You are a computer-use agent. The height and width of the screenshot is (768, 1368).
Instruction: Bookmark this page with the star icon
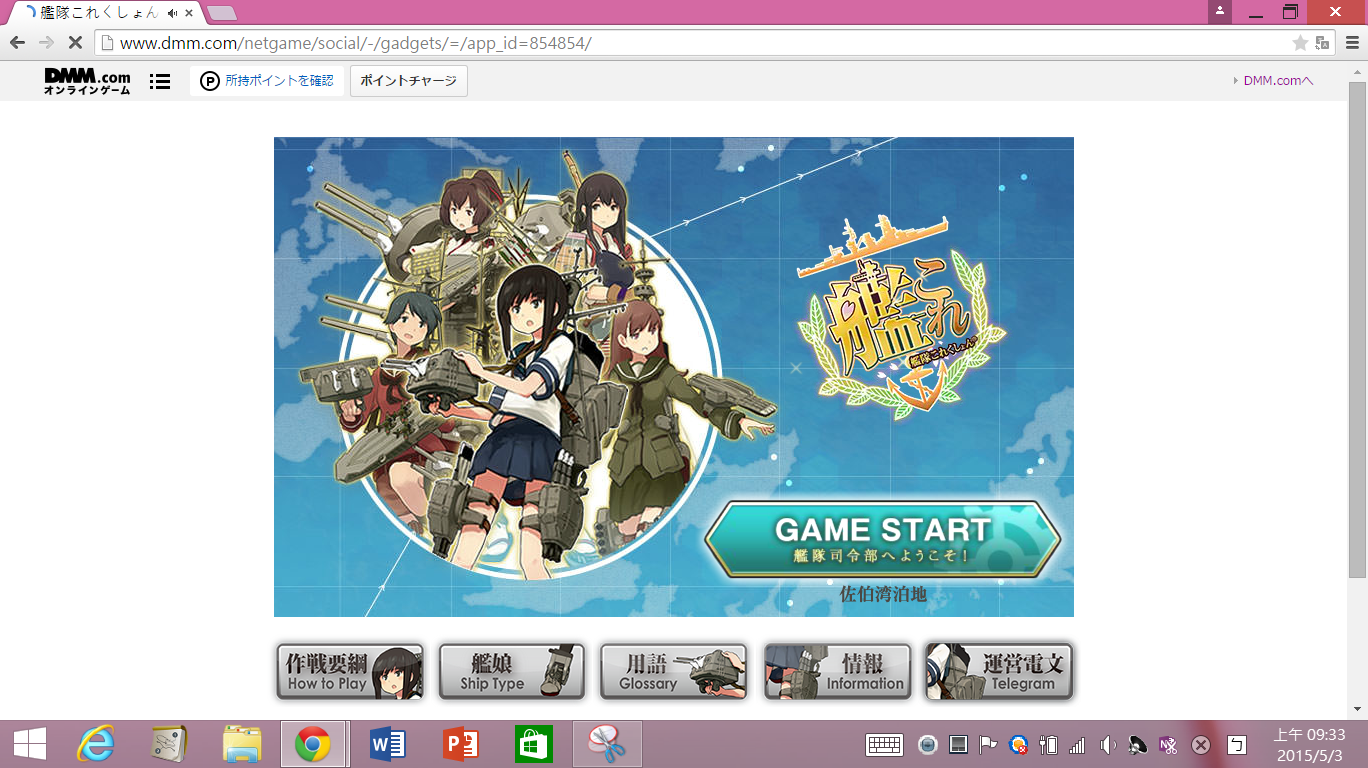(x=1300, y=43)
